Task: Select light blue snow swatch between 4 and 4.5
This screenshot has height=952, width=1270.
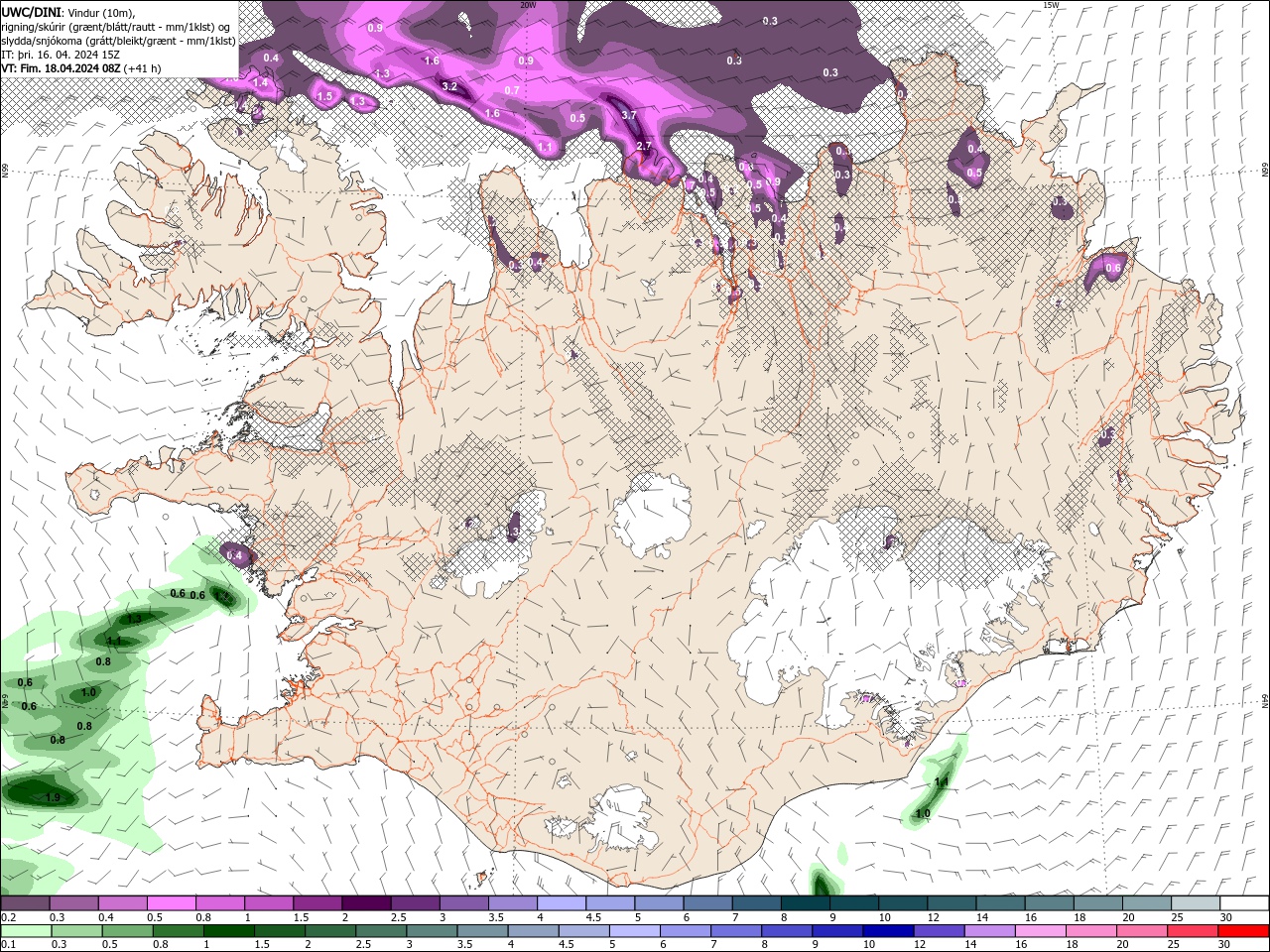Action: 562,903
